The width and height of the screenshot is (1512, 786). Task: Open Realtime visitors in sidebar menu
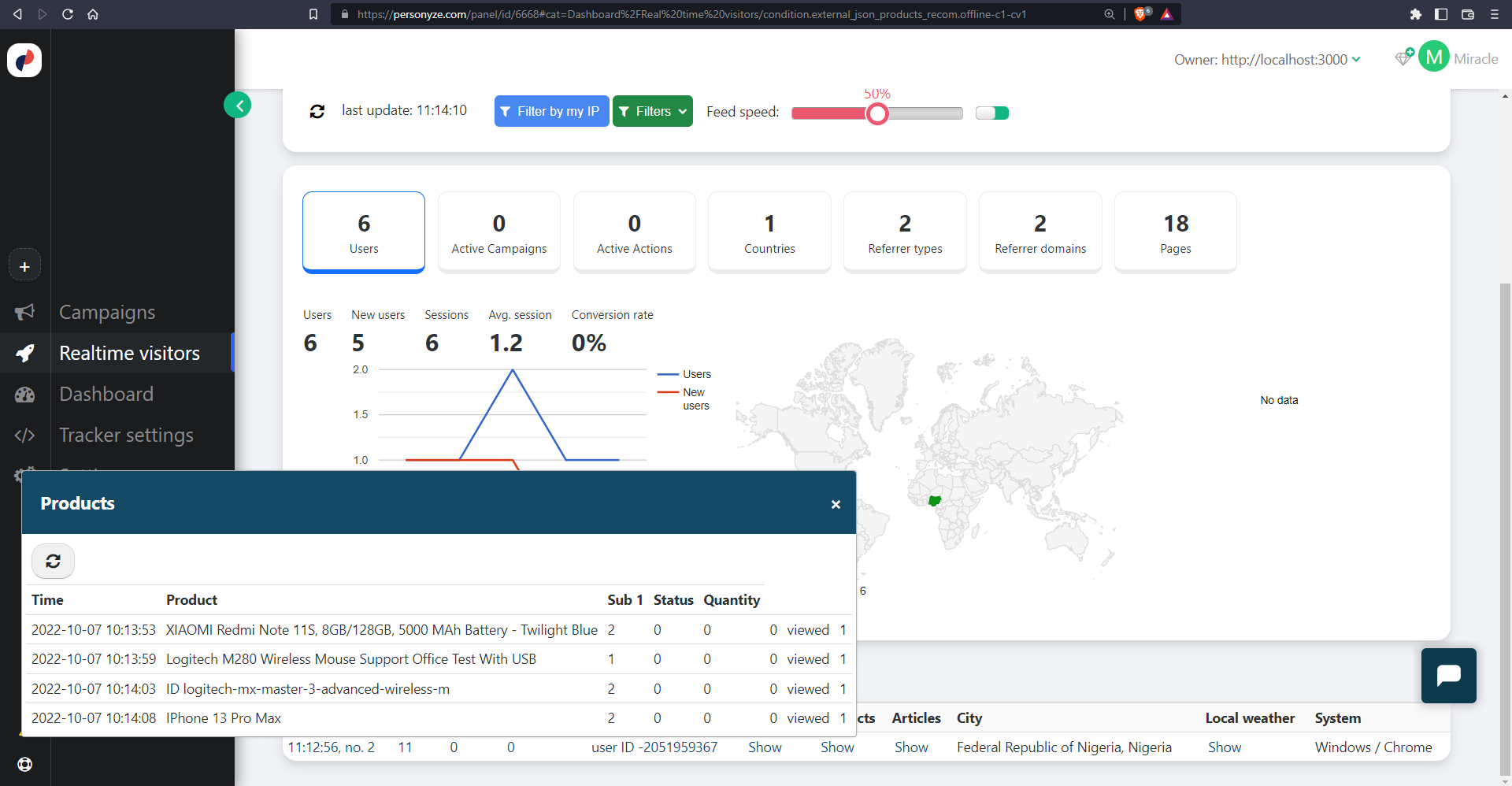coord(129,353)
